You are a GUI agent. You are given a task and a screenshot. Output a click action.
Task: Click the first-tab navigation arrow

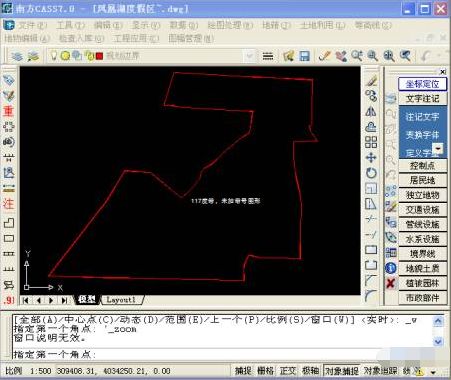pyautogui.click(x=26, y=300)
